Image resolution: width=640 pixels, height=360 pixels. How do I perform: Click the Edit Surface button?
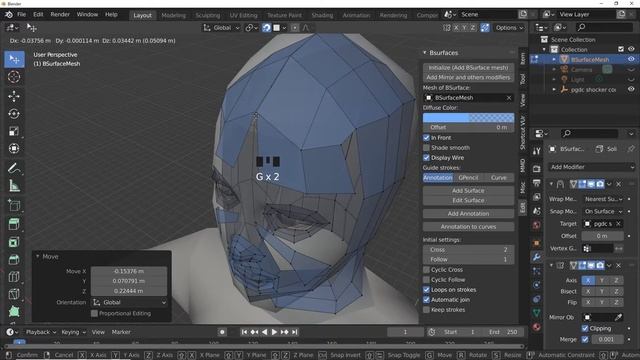pyautogui.click(x=468, y=200)
